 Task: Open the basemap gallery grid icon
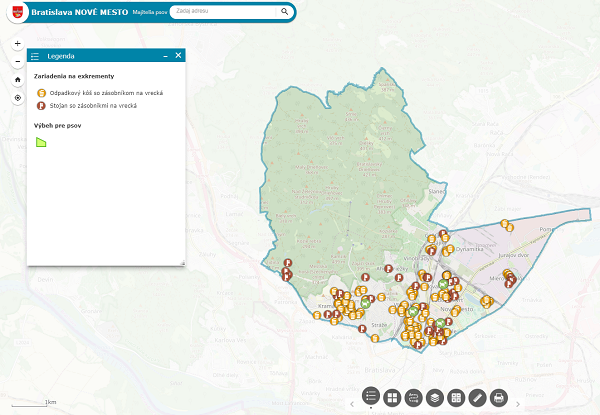(392, 398)
